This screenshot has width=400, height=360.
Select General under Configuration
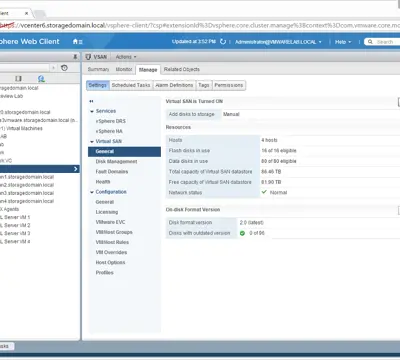(105, 202)
